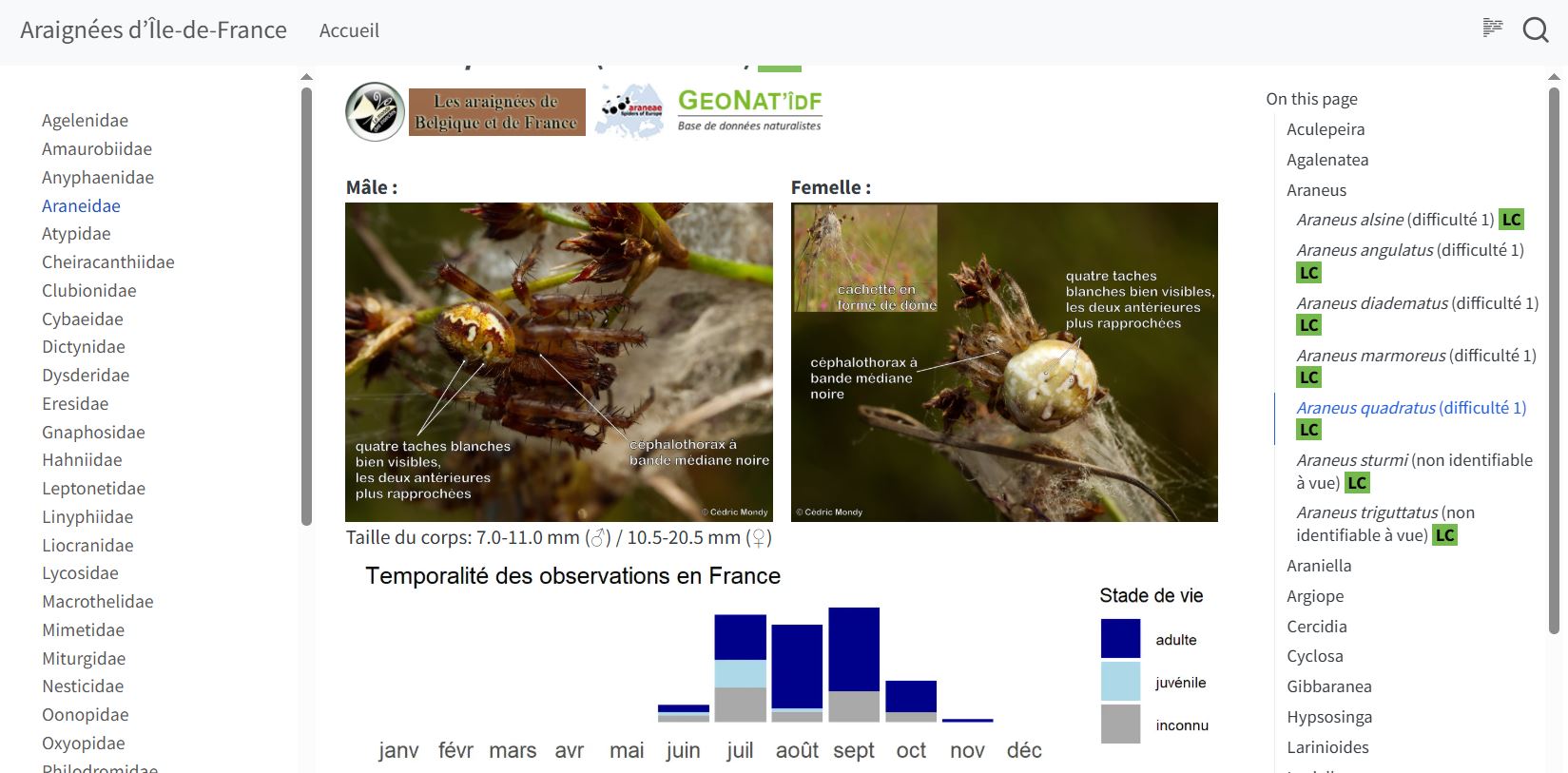Open the search magnifying glass icon
This screenshot has height=773, width=1568.
1535,29
